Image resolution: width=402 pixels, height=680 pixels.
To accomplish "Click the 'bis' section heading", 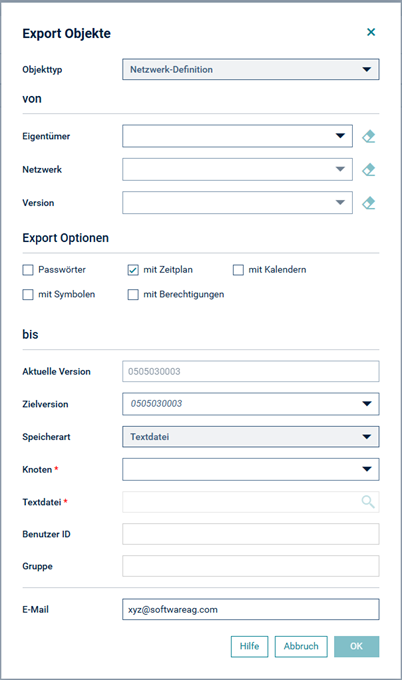I will 30,334.
